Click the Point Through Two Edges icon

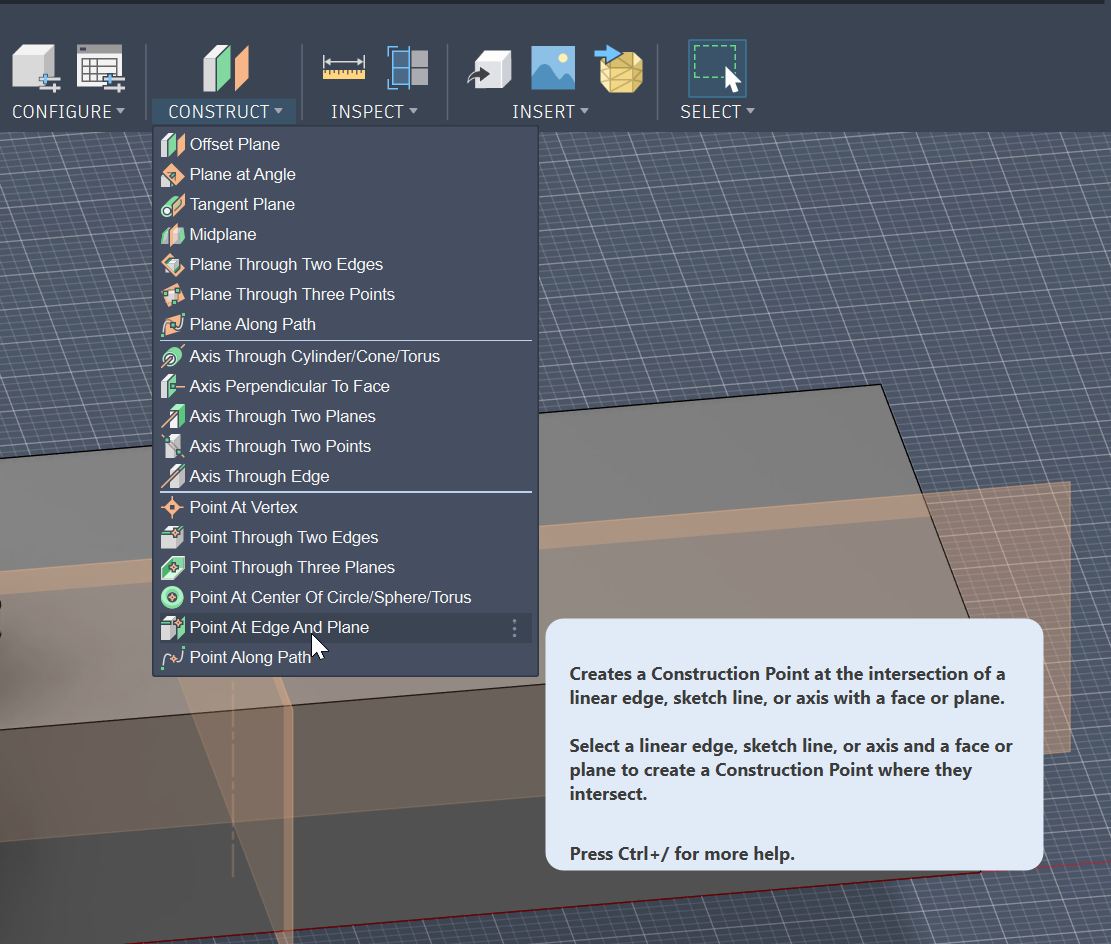pyautogui.click(x=172, y=537)
